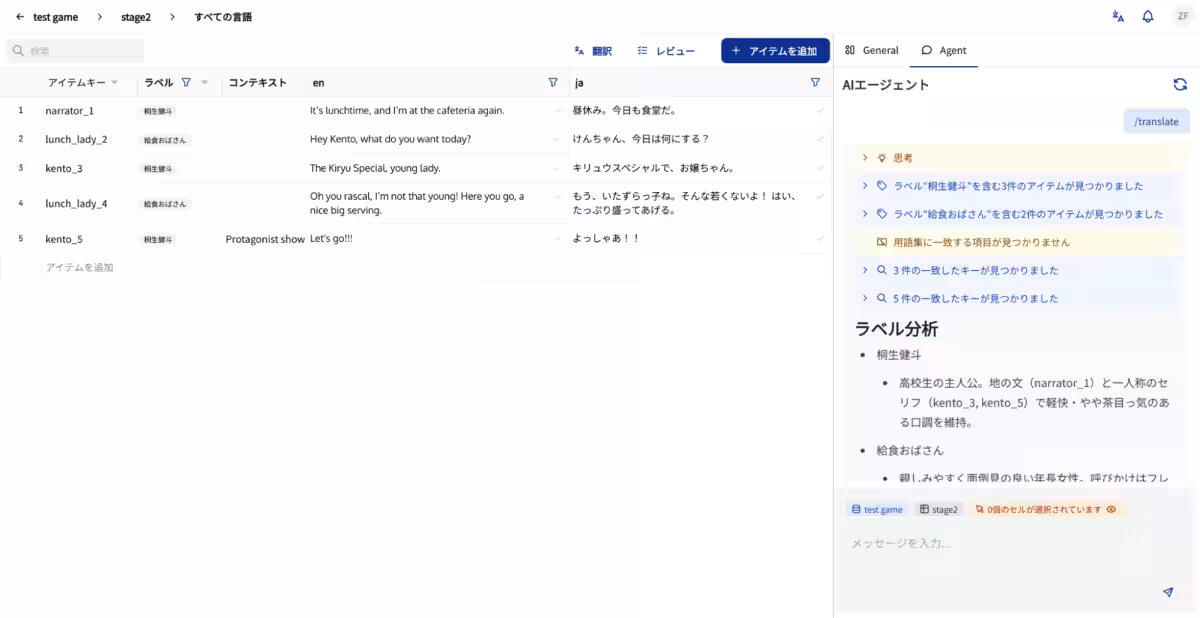Click the filter icon on the en column
The height and width of the screenshot is (618, 1200).
pos(553,82)
